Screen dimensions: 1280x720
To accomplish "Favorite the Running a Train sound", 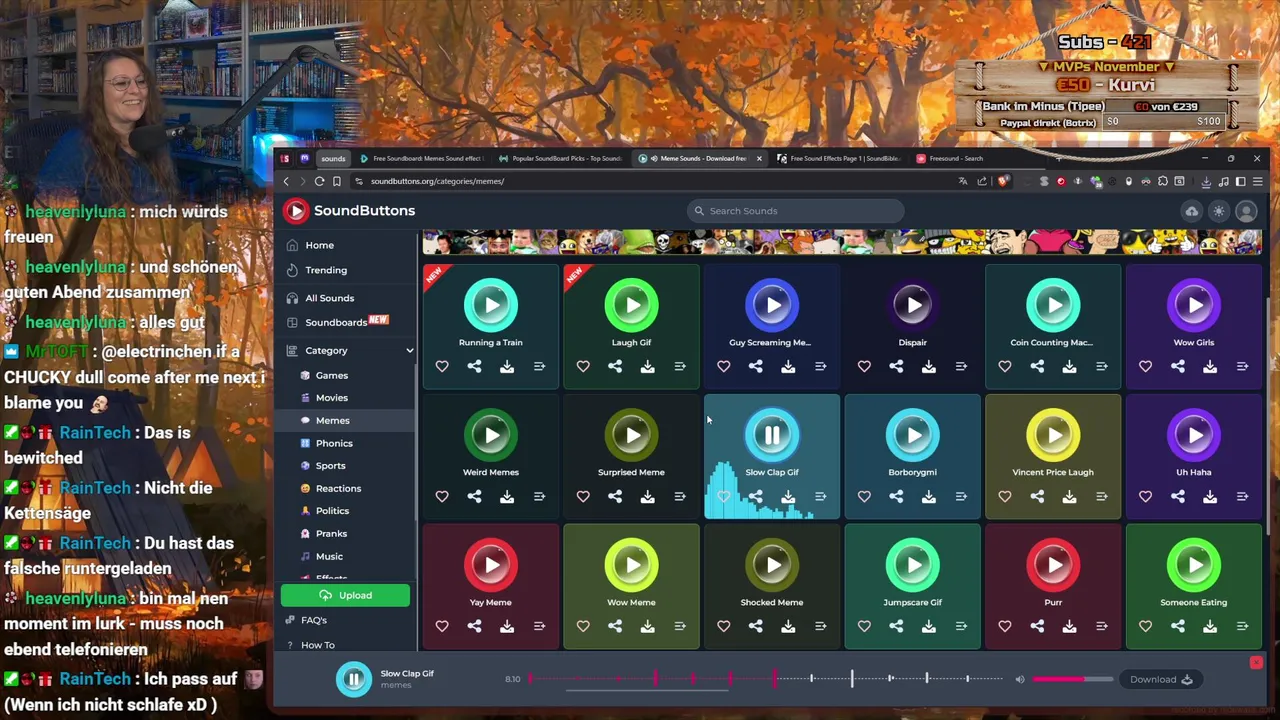I will tap(442, 366).
